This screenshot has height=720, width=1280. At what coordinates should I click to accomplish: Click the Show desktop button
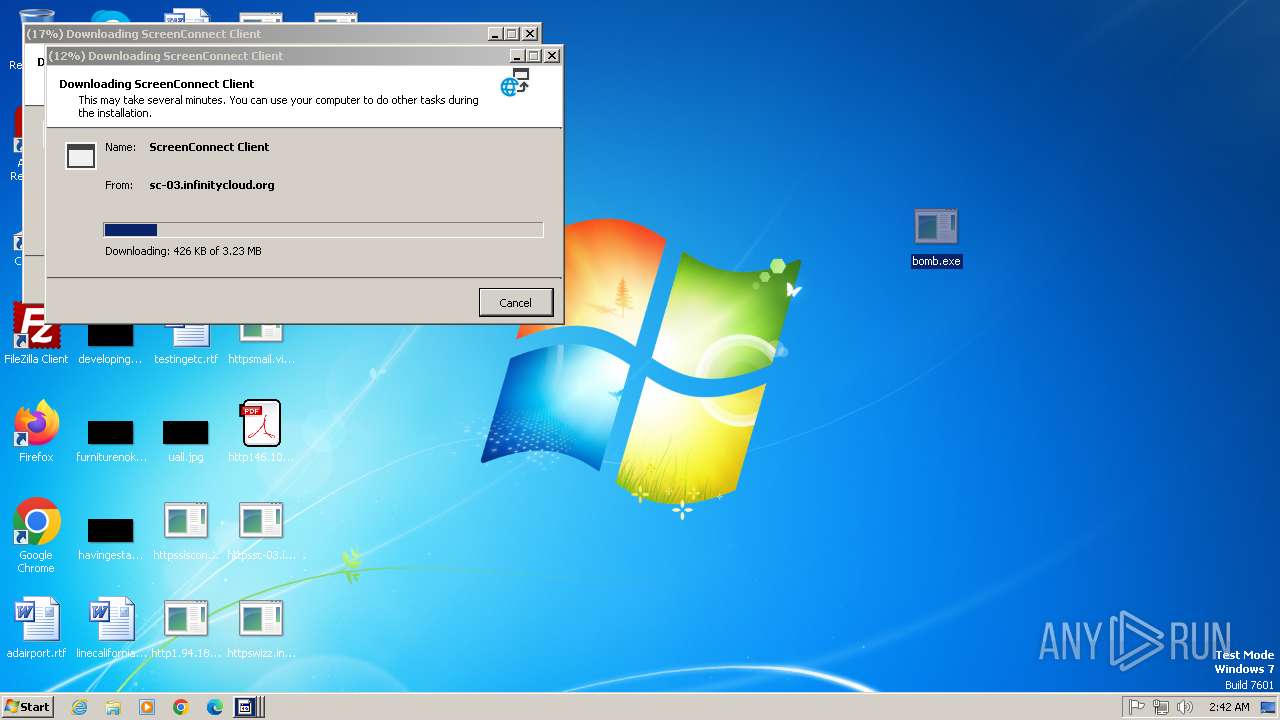click(x=1269, y=707)
